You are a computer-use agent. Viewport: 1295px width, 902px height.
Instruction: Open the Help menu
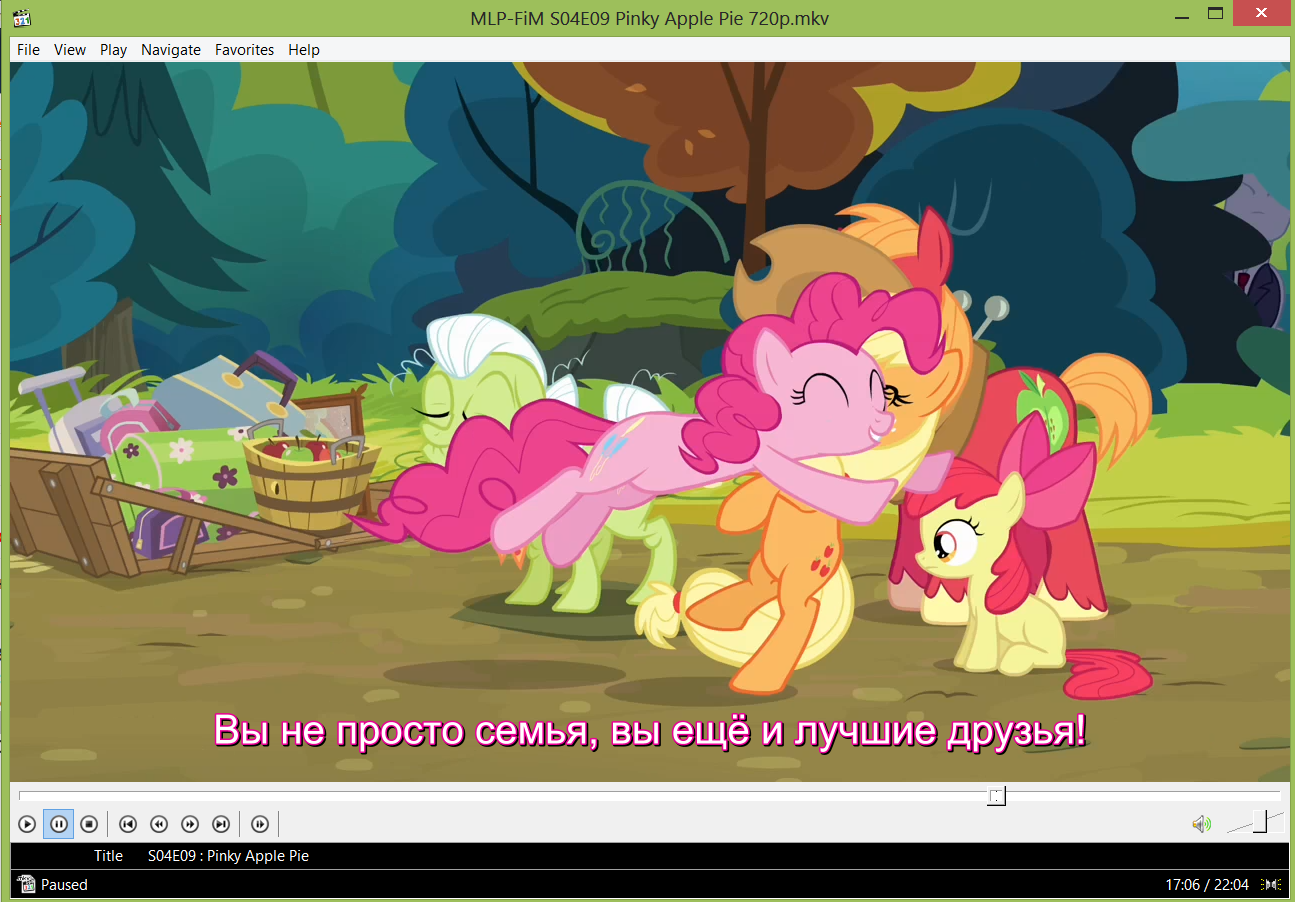pos(304,50)
